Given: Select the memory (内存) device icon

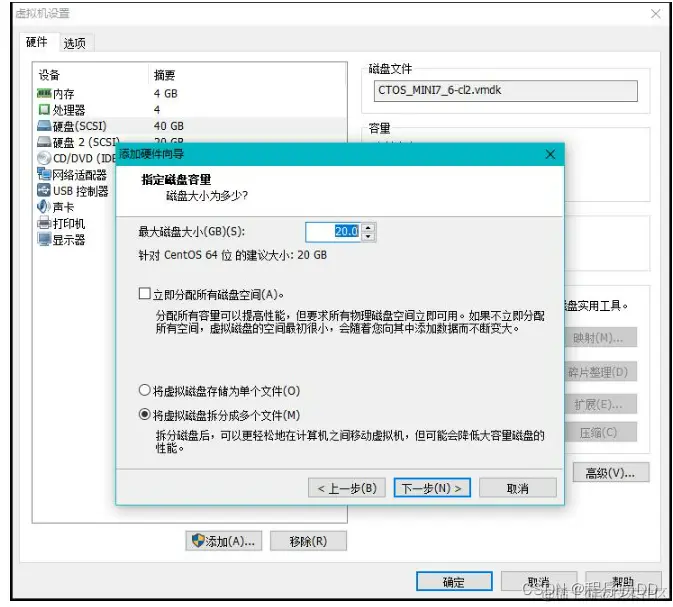Looking at the screenshot, I should (x=44, y=93).
